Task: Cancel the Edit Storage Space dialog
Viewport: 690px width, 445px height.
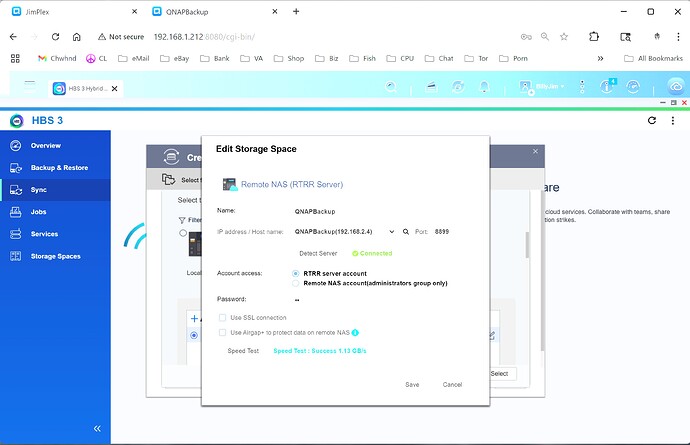Action: point(452,385)
